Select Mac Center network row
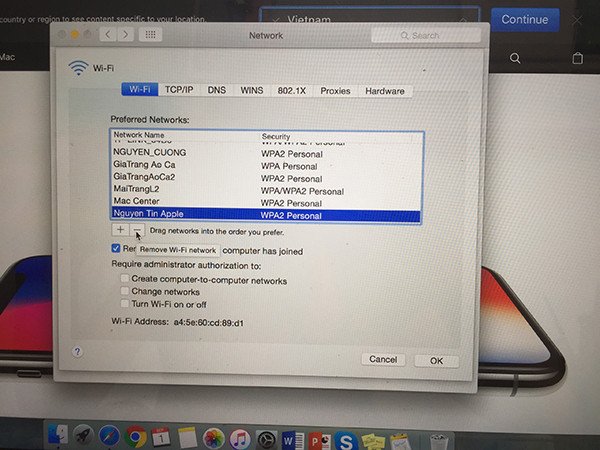This screenshot has width=600, height=450. click(267, 202)
